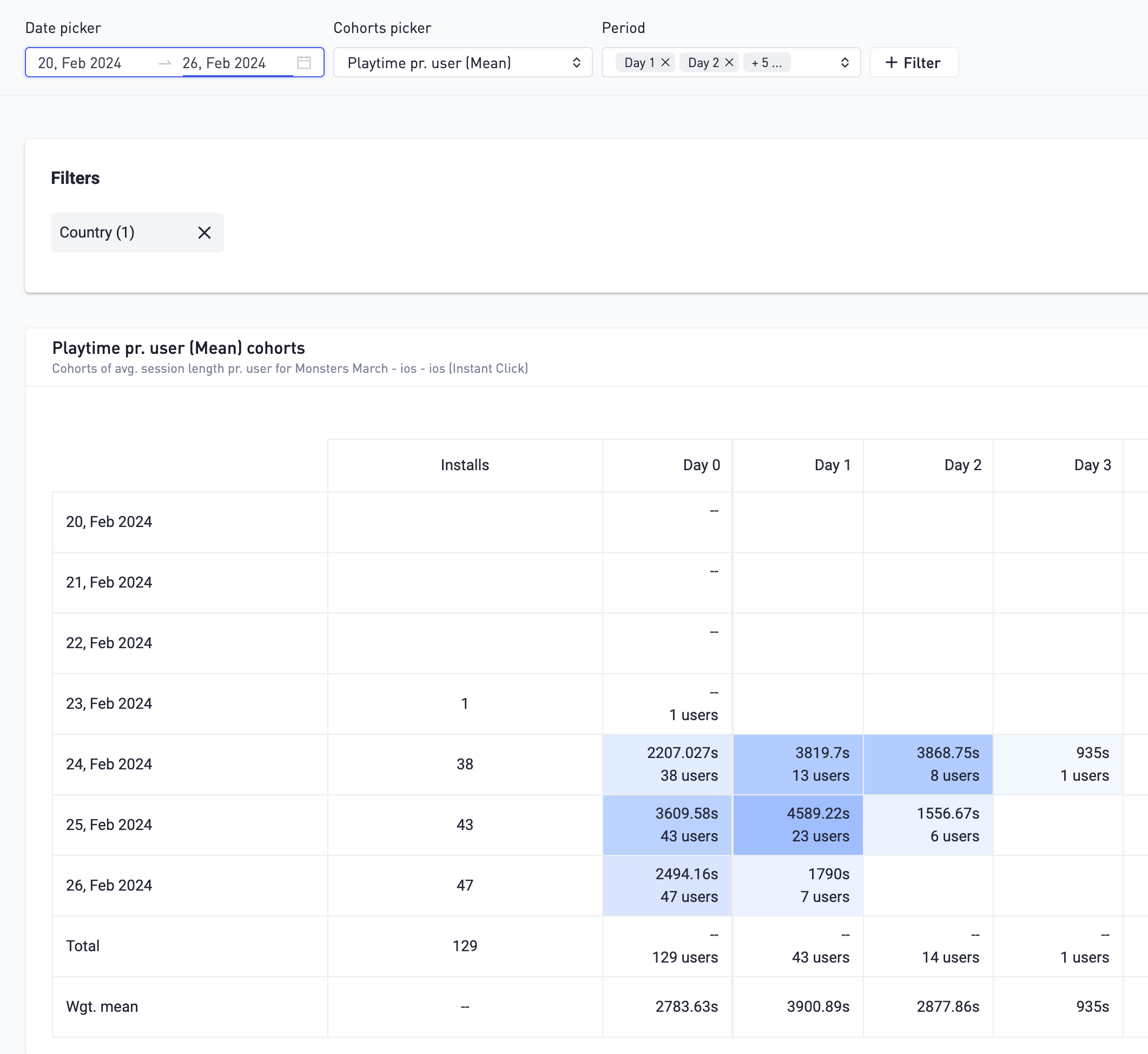Click the Installs column header
The image size is (1148, 1054).
(465, 465)
